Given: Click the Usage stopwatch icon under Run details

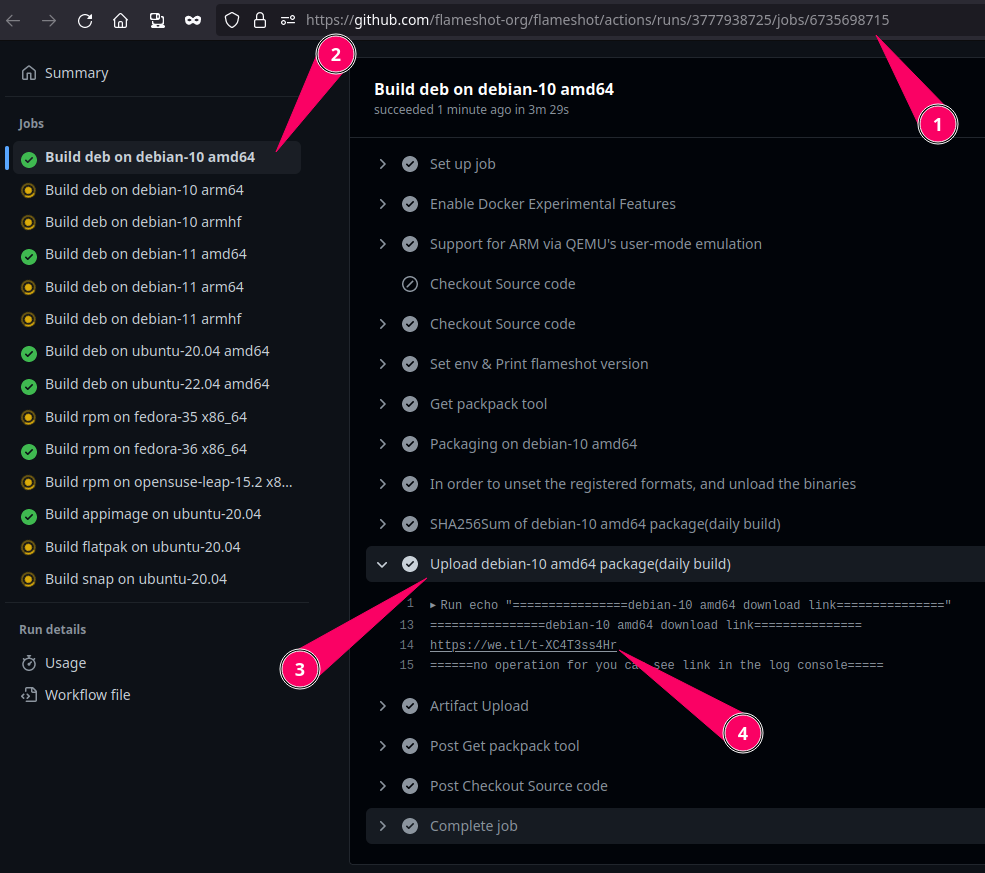Looking at the screenshot, I should (x=29, y=662).
